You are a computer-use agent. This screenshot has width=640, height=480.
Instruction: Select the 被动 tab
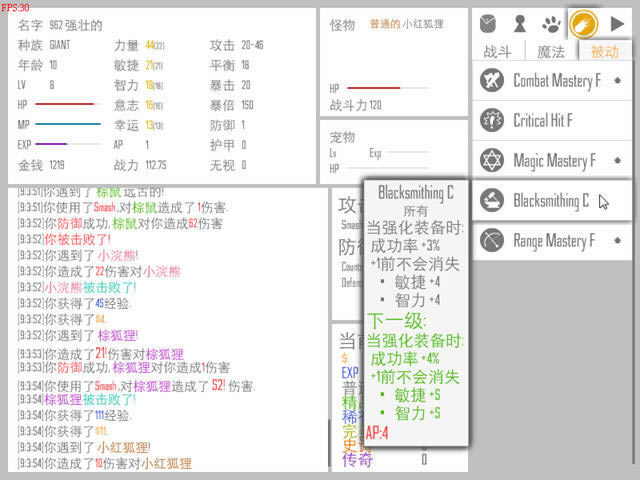tap(604, 52)
